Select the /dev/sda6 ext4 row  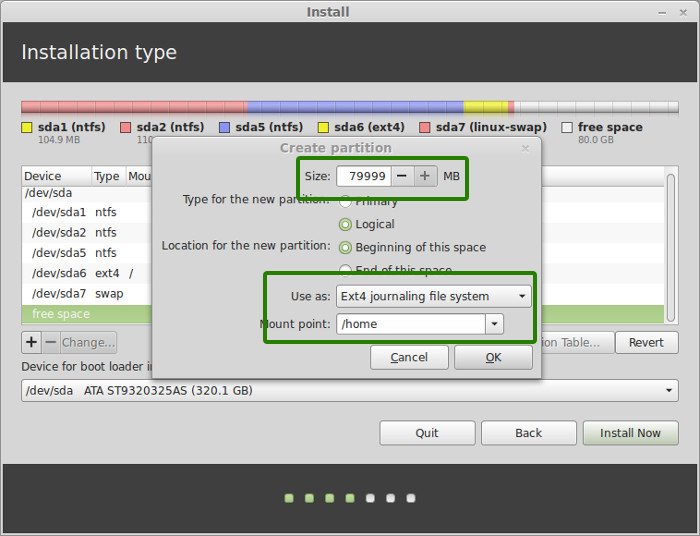point(85,273)
